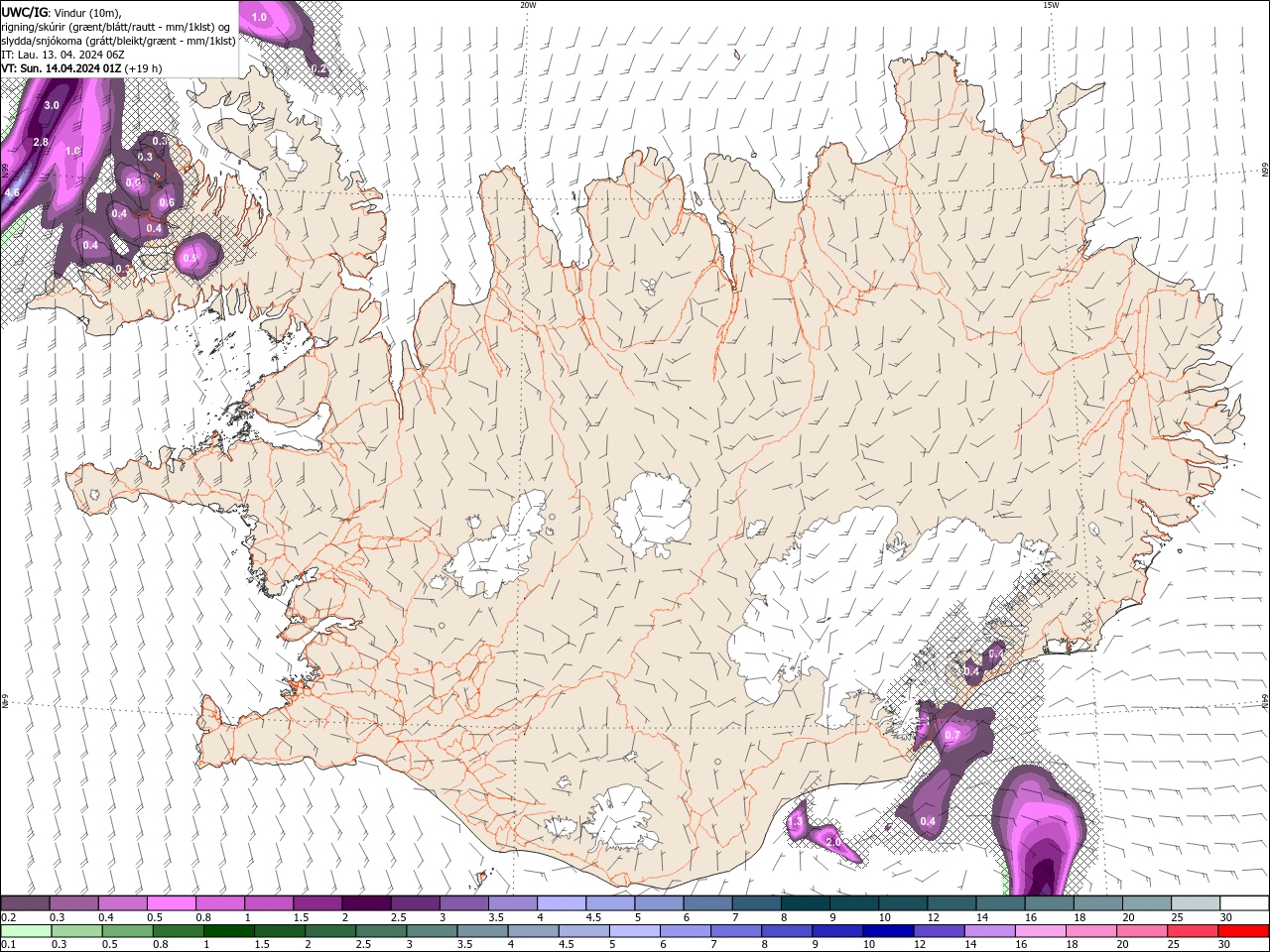Click the 2.8 snowfall value label
The height and width of the screenshot is (952, 1270).
pyautogui.click(x=41, y=142)
